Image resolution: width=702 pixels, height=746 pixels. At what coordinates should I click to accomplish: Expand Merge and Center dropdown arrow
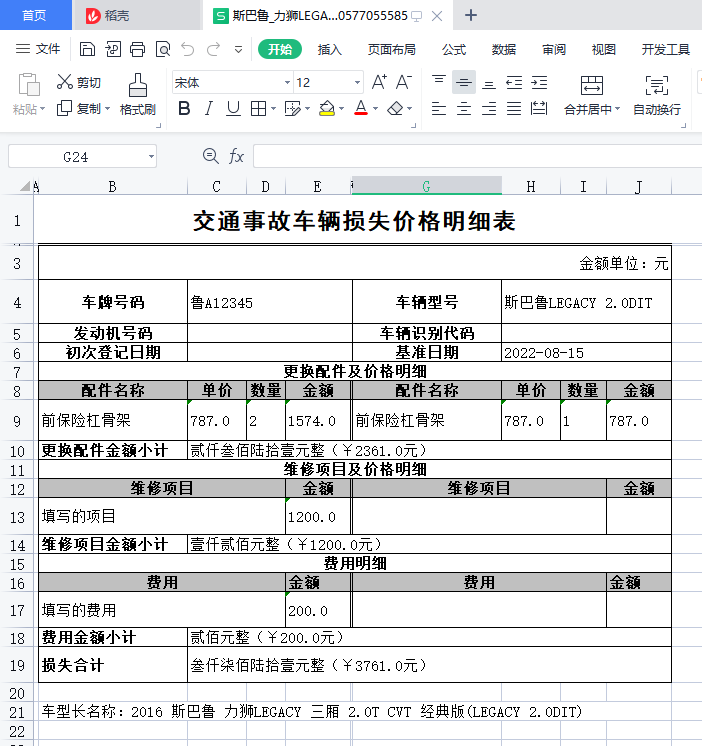point(617,109)
